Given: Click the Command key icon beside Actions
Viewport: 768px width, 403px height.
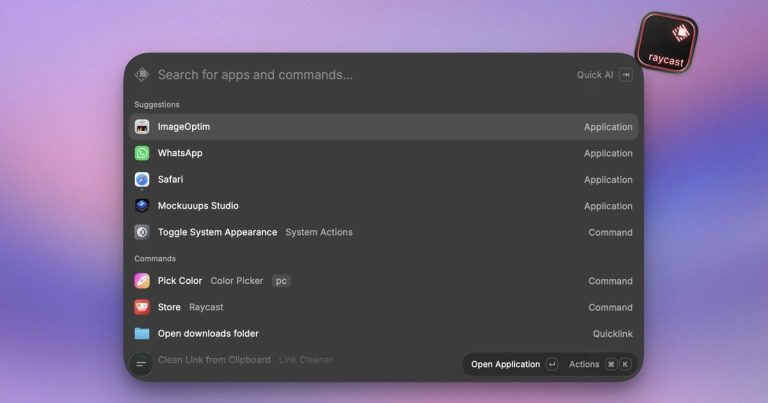Looking at the screenshot, I should pos(611,364).
